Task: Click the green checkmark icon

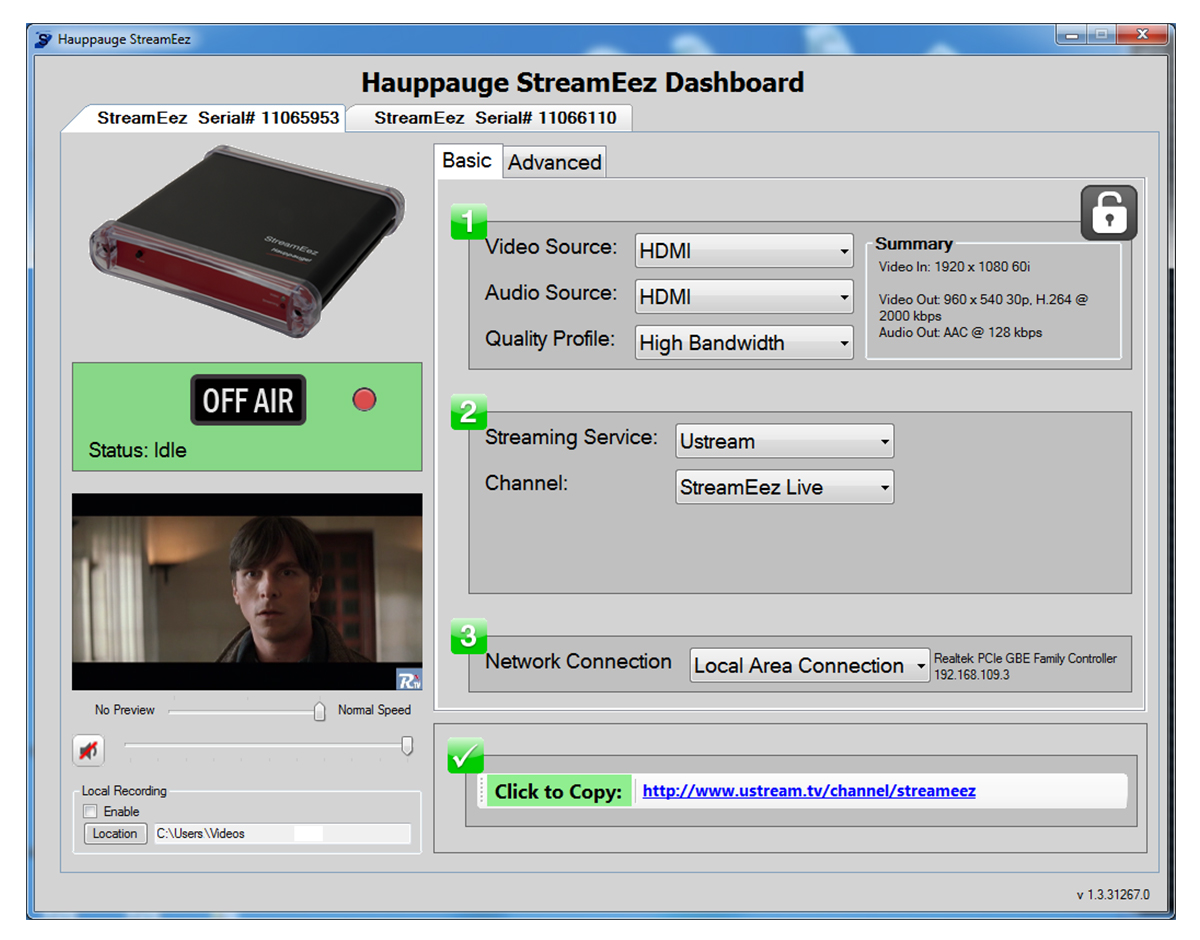Action: point(465,756)
